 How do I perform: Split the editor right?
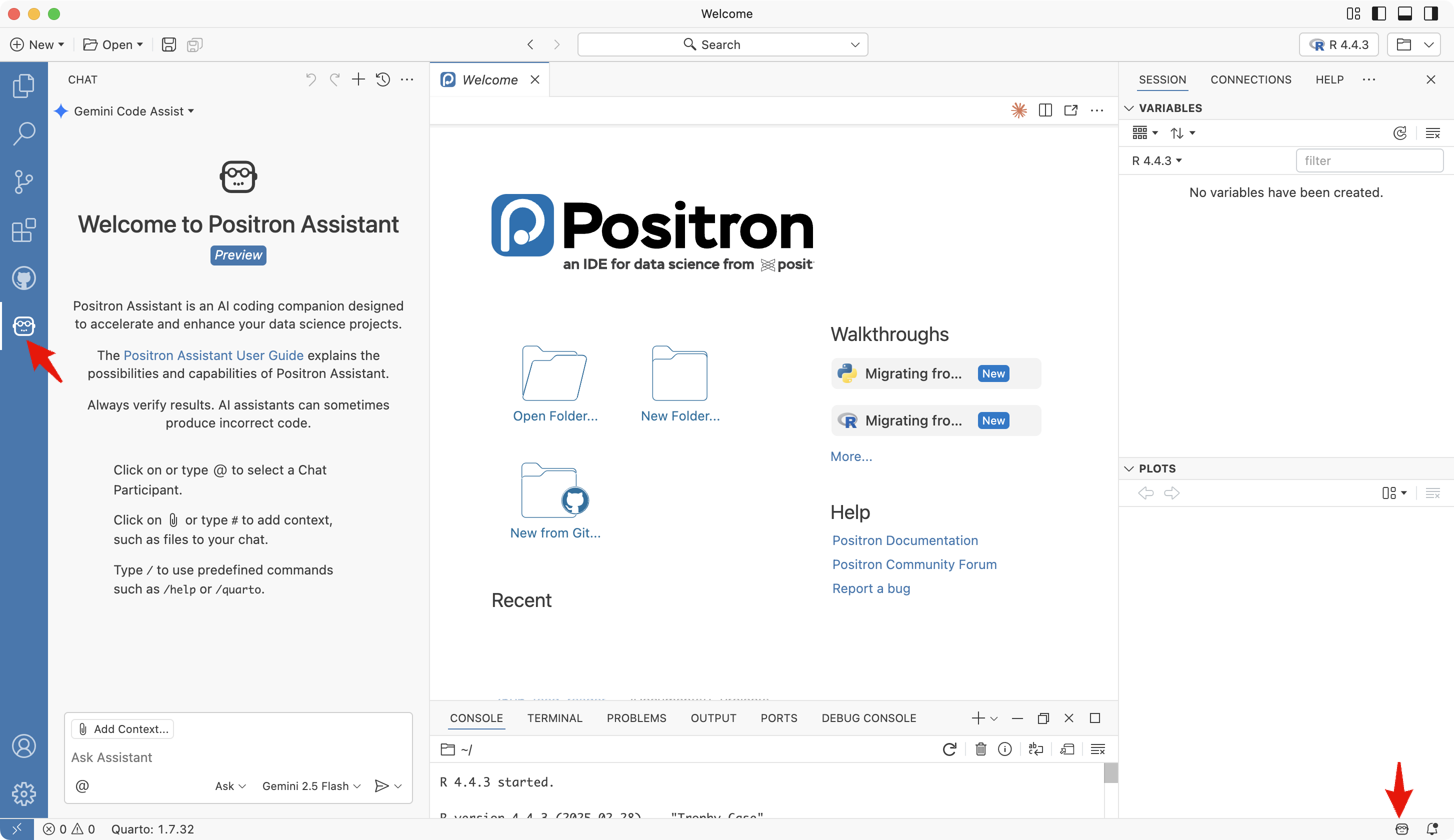(1045, 109)
